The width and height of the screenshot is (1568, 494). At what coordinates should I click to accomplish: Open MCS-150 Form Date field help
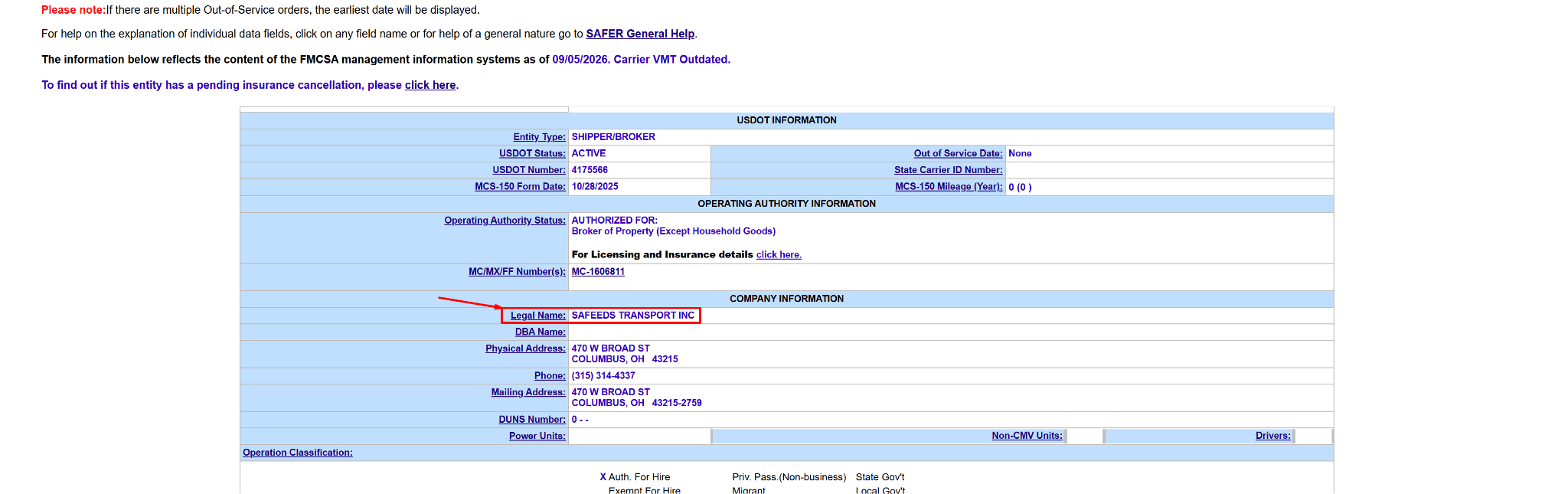pos(520,187)
